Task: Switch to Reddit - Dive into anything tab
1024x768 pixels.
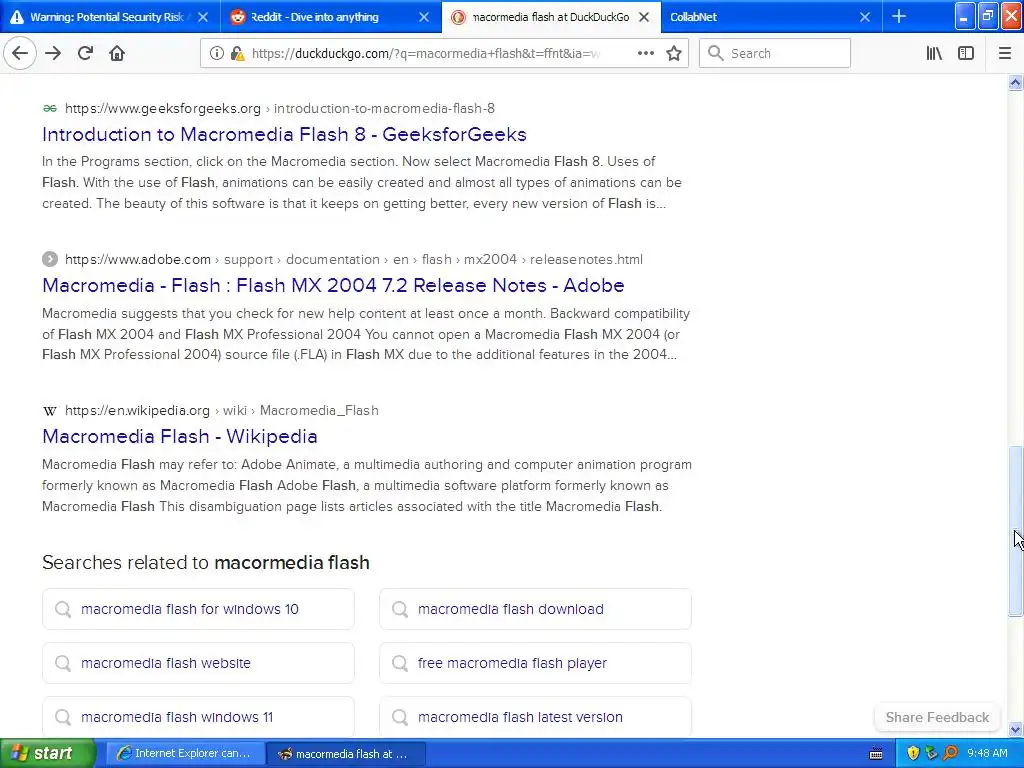Action: 314,17
